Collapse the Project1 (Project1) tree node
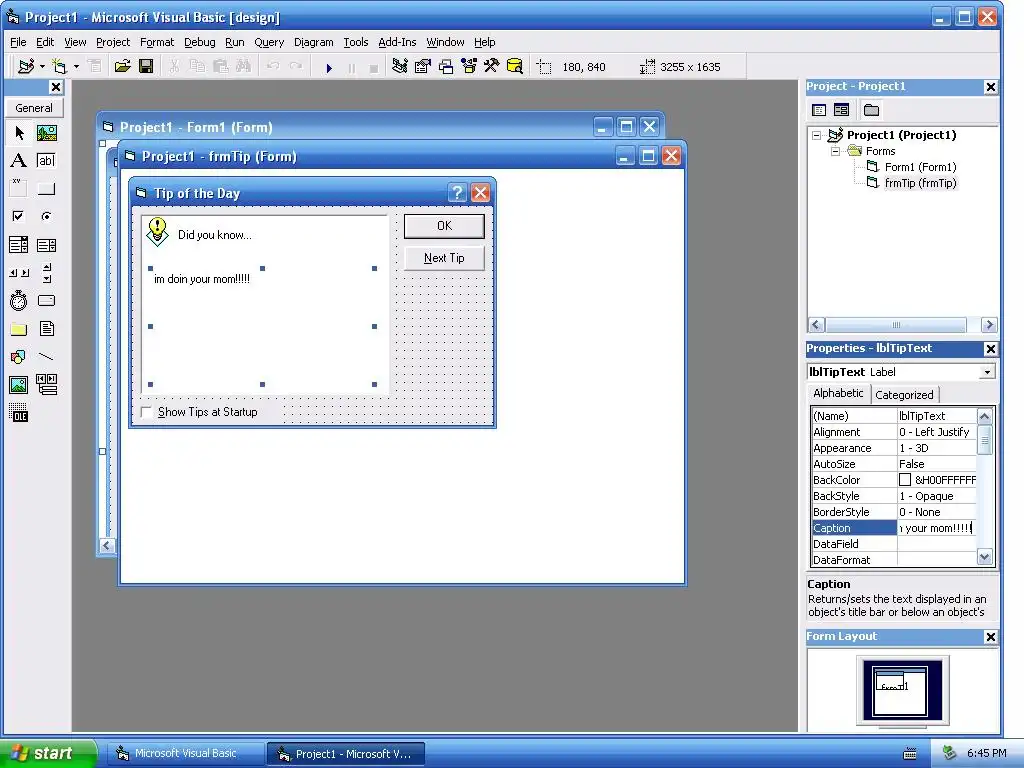This screenshot has height=768, width=1024. [816, 135]
